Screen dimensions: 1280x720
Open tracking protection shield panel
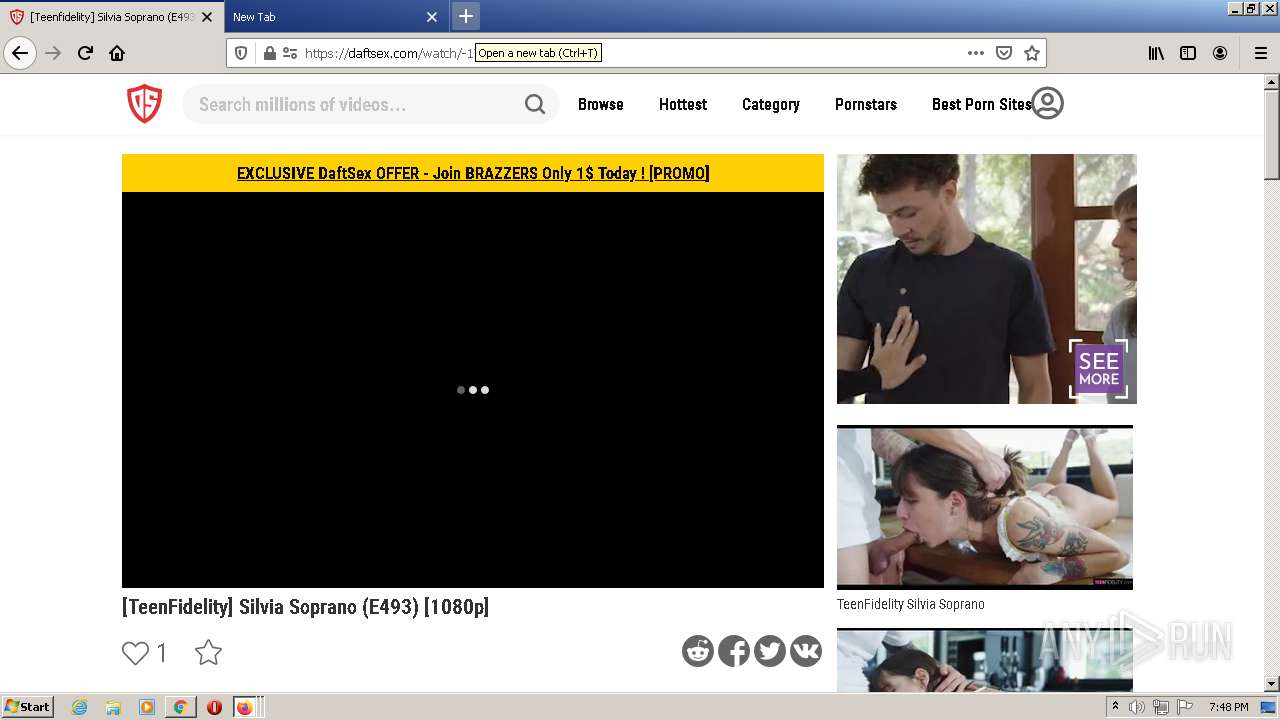point(241,53)
